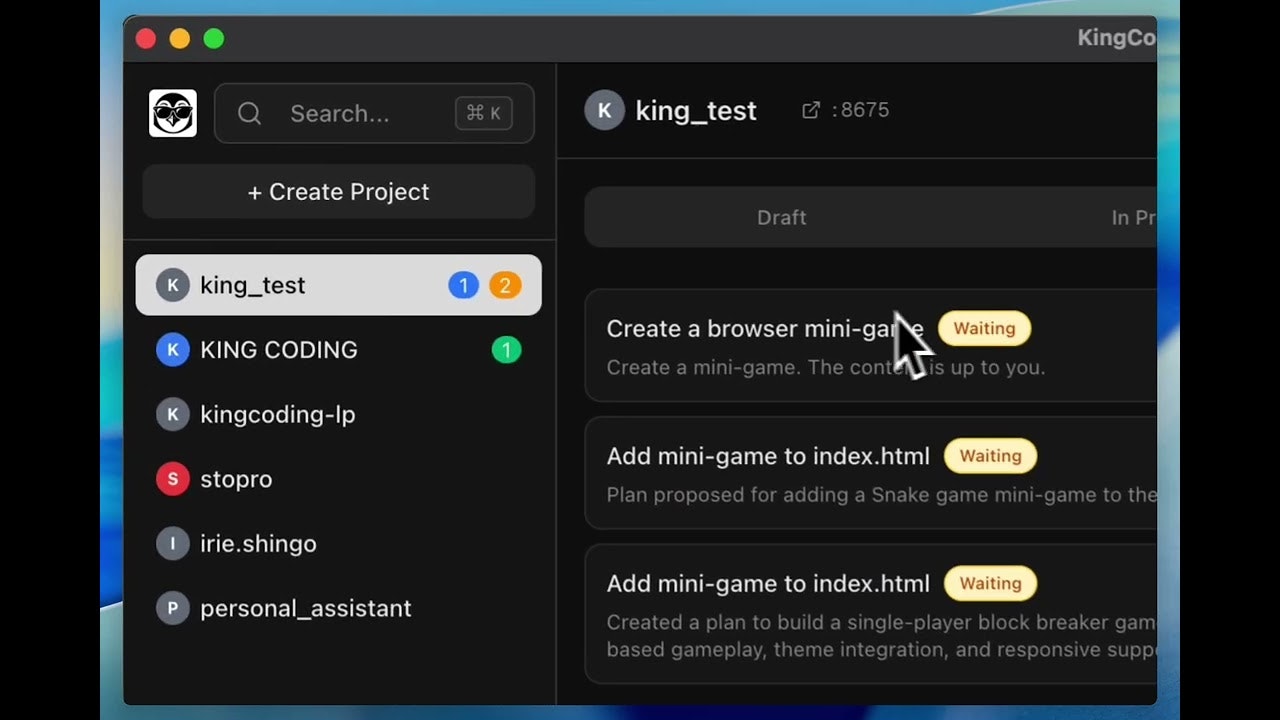Viewport: 1280px width, 720px height.
Task: Select the KING CODING project icon
Action: pyautogui.click(x=172, y=350)
